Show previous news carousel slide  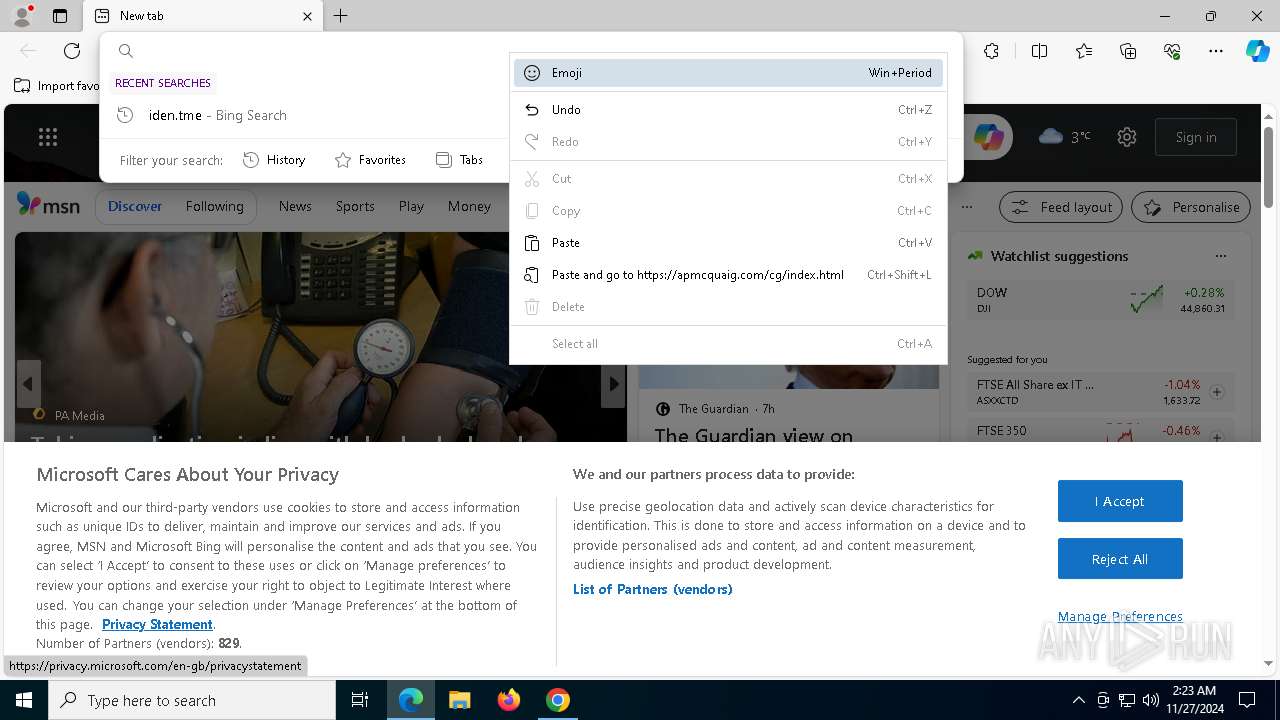(28, 384)
